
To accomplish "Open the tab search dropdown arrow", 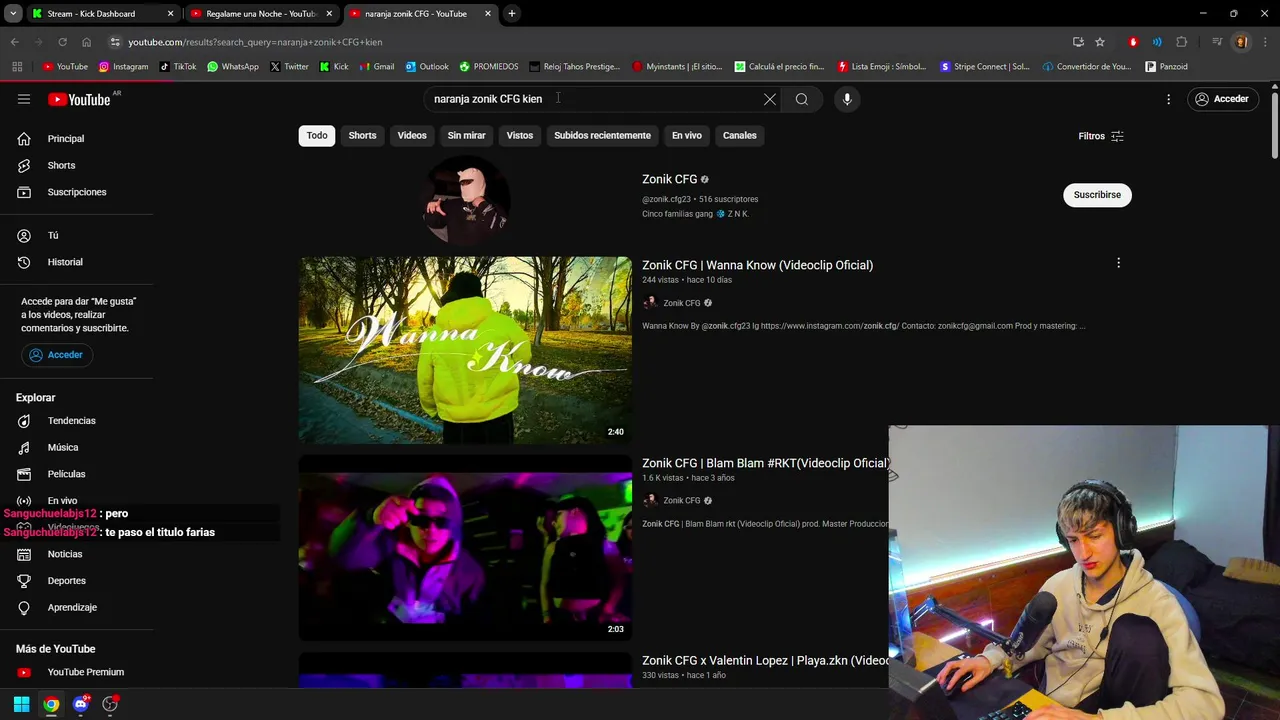I will tap(12, 13).
